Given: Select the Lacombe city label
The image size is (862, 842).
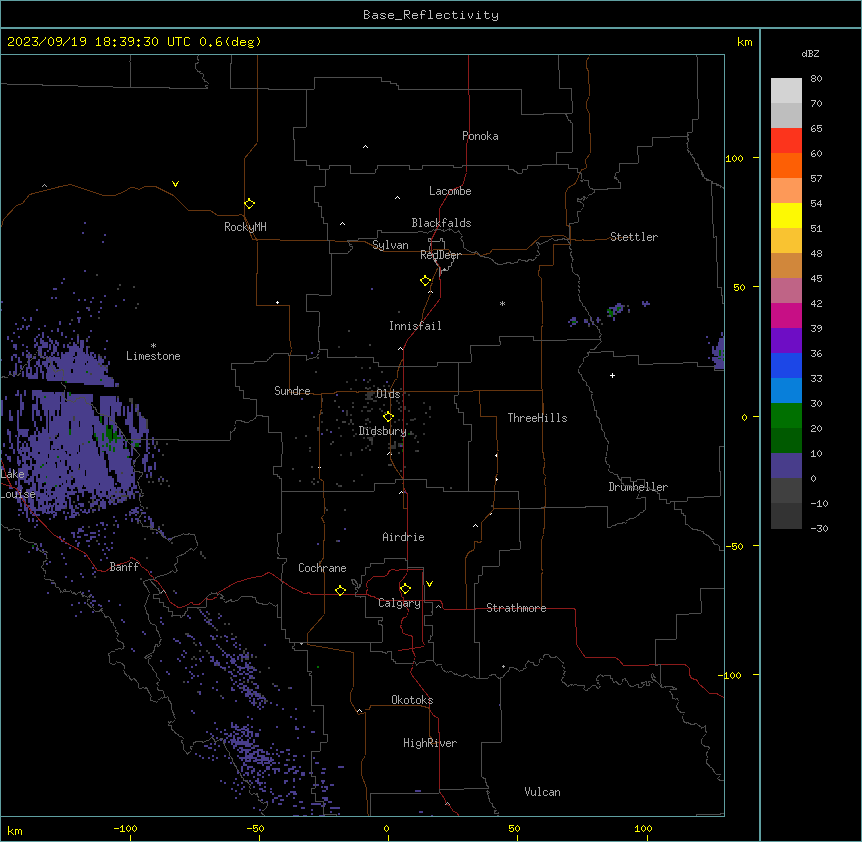Looking at the screenshot, I should (450, 191).
